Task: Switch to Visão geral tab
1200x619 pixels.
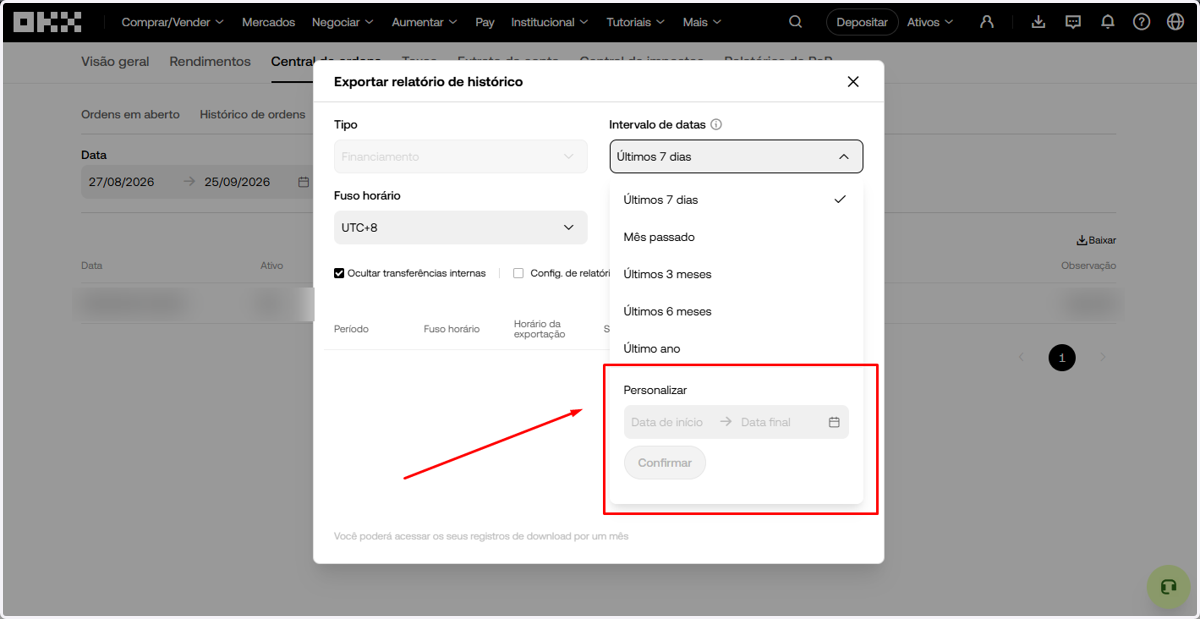Action: (x=115, y=61)
